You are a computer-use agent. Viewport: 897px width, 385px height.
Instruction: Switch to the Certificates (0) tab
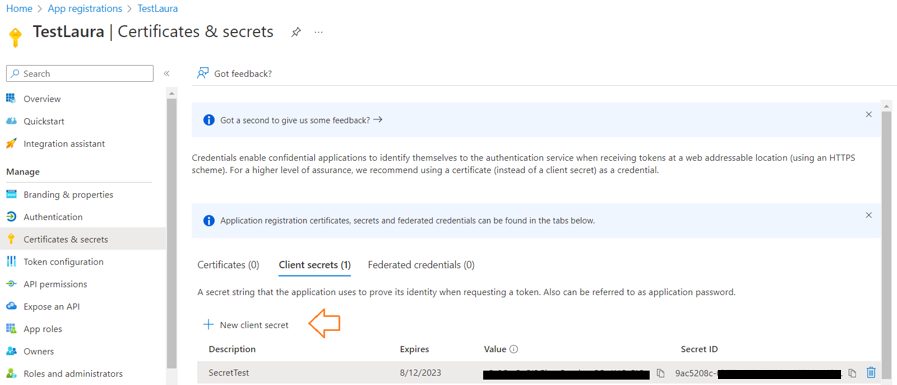(228, 265)
